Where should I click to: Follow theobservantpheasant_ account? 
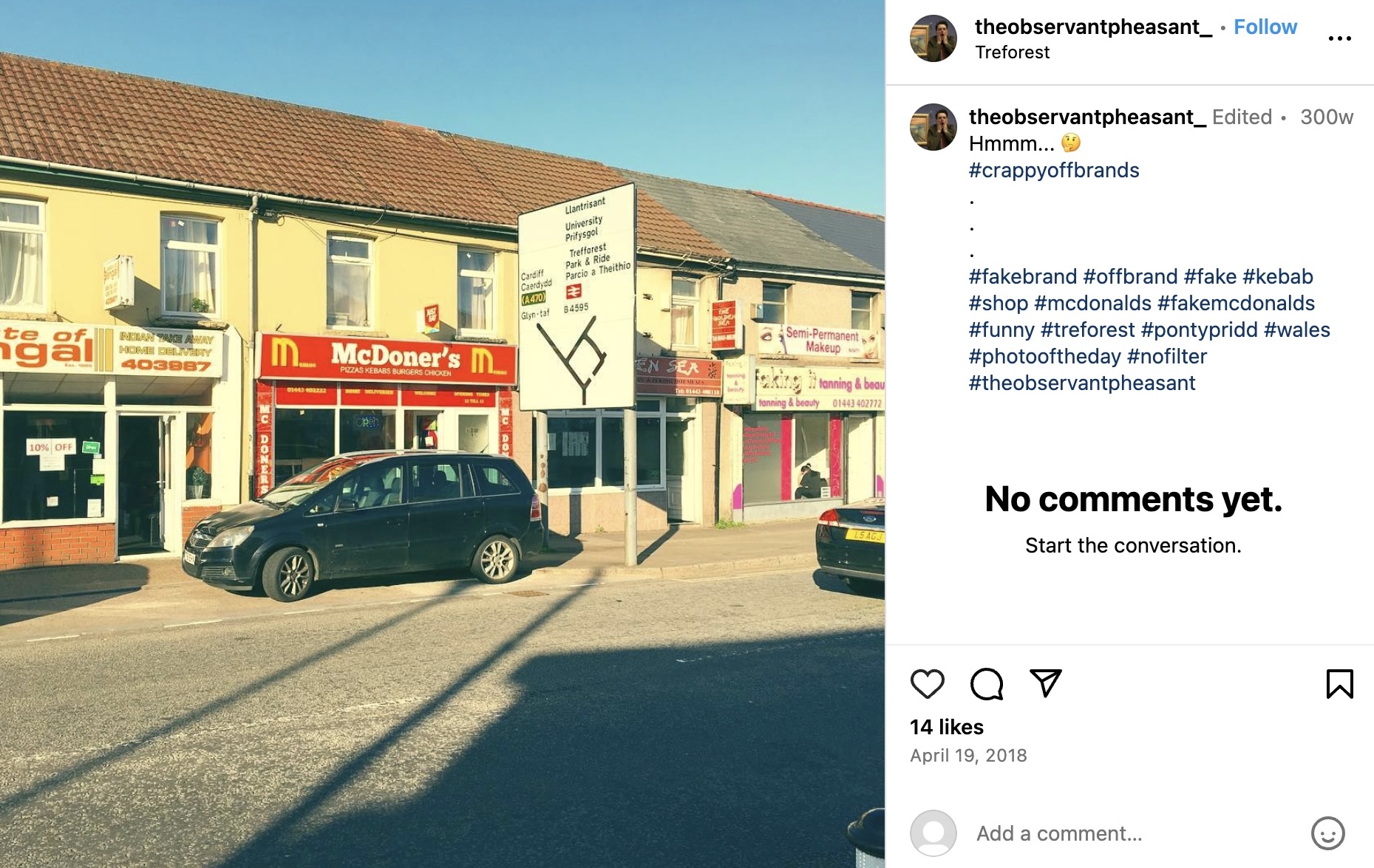[x=1265, y=27]
